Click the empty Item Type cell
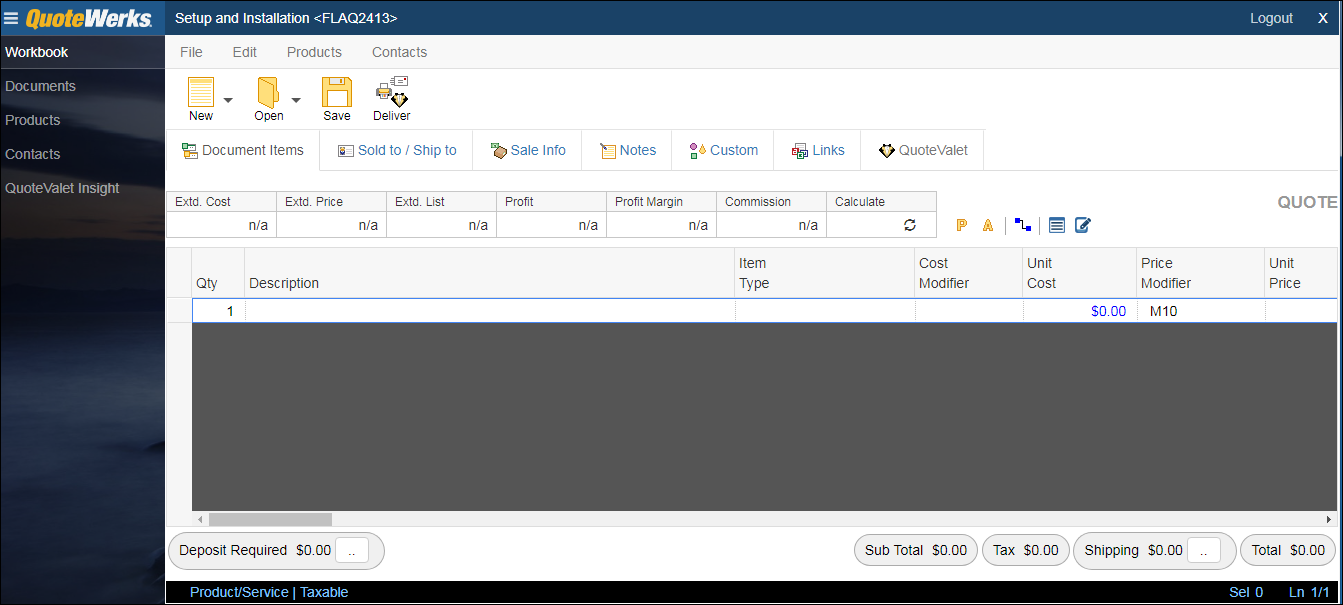Viewport: 1343px width, 605px height. (x=825, y=311)
